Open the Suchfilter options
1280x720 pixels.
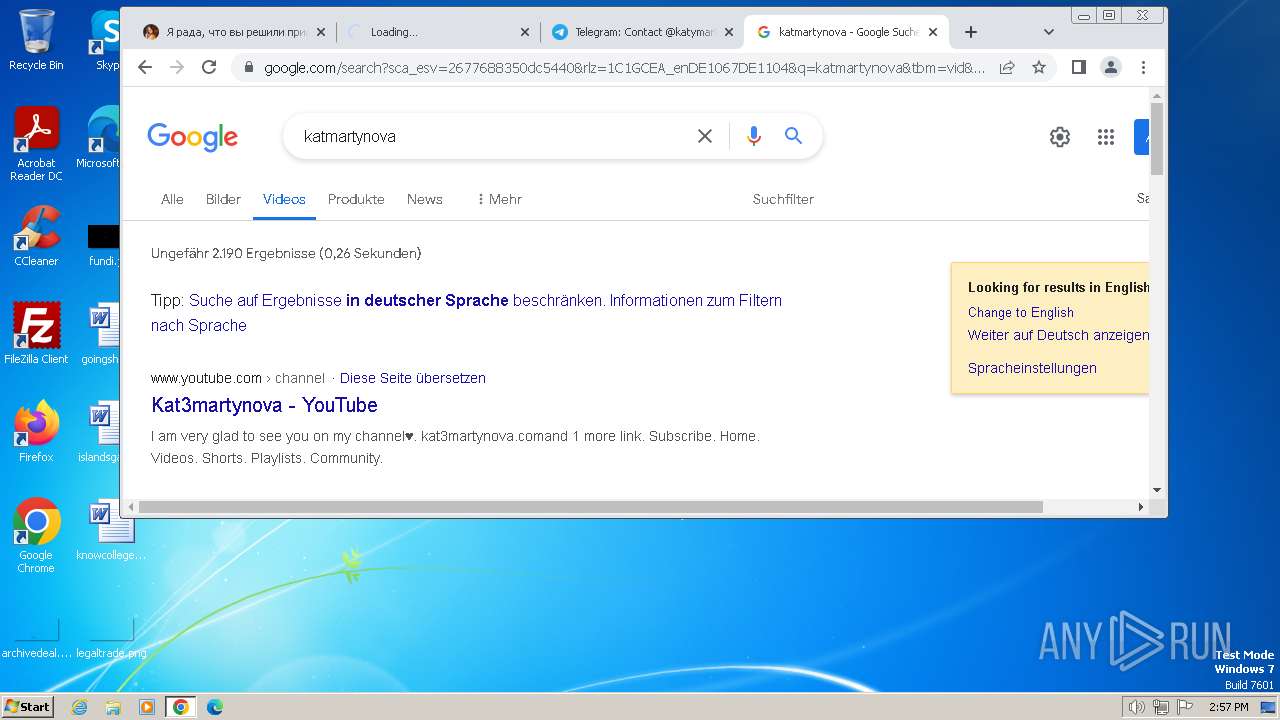coord(783,199)
